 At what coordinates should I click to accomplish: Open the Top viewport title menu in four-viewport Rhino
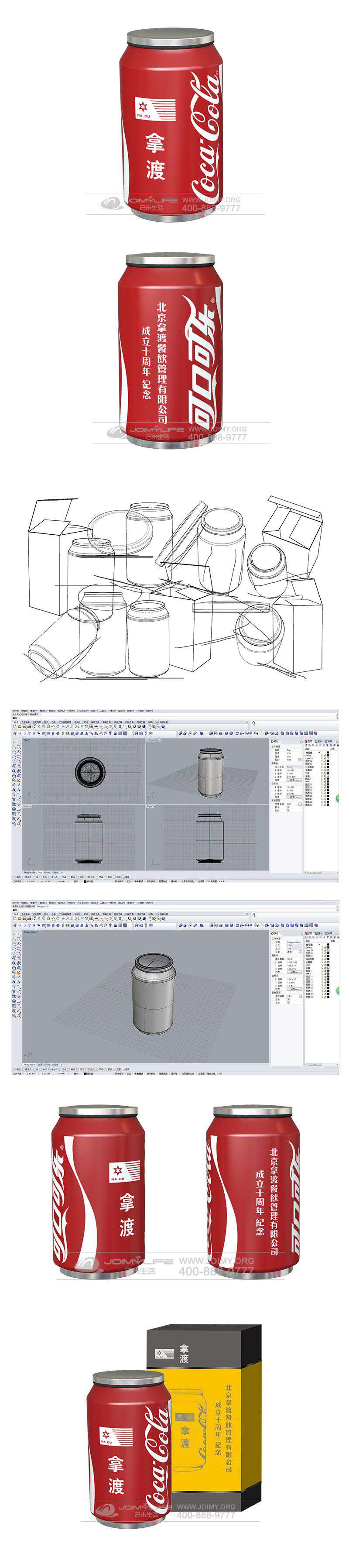coord(27,740)
